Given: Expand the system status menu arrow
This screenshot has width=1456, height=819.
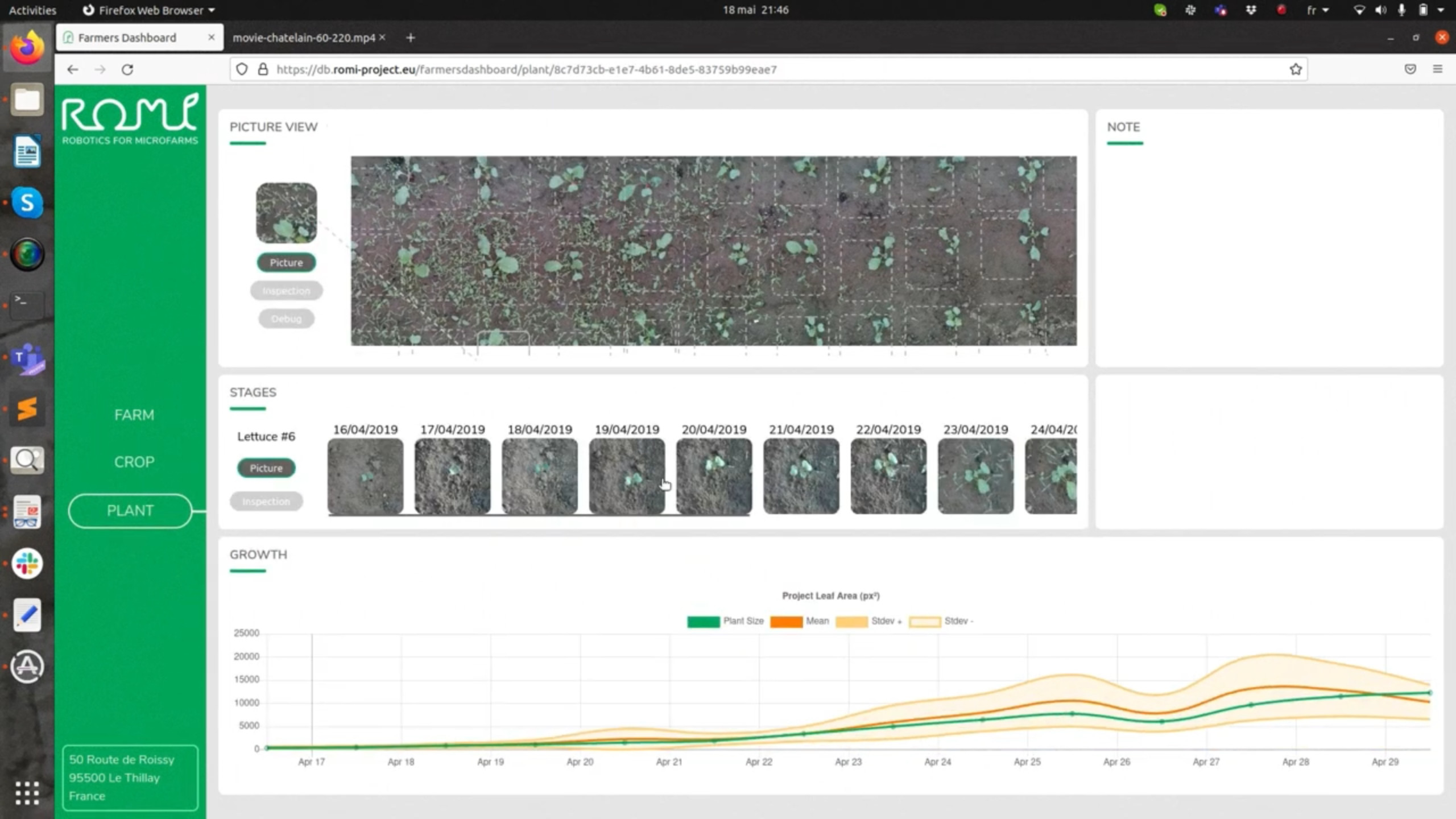Looking at the screenshot, I should click(x=1441, y=10).
